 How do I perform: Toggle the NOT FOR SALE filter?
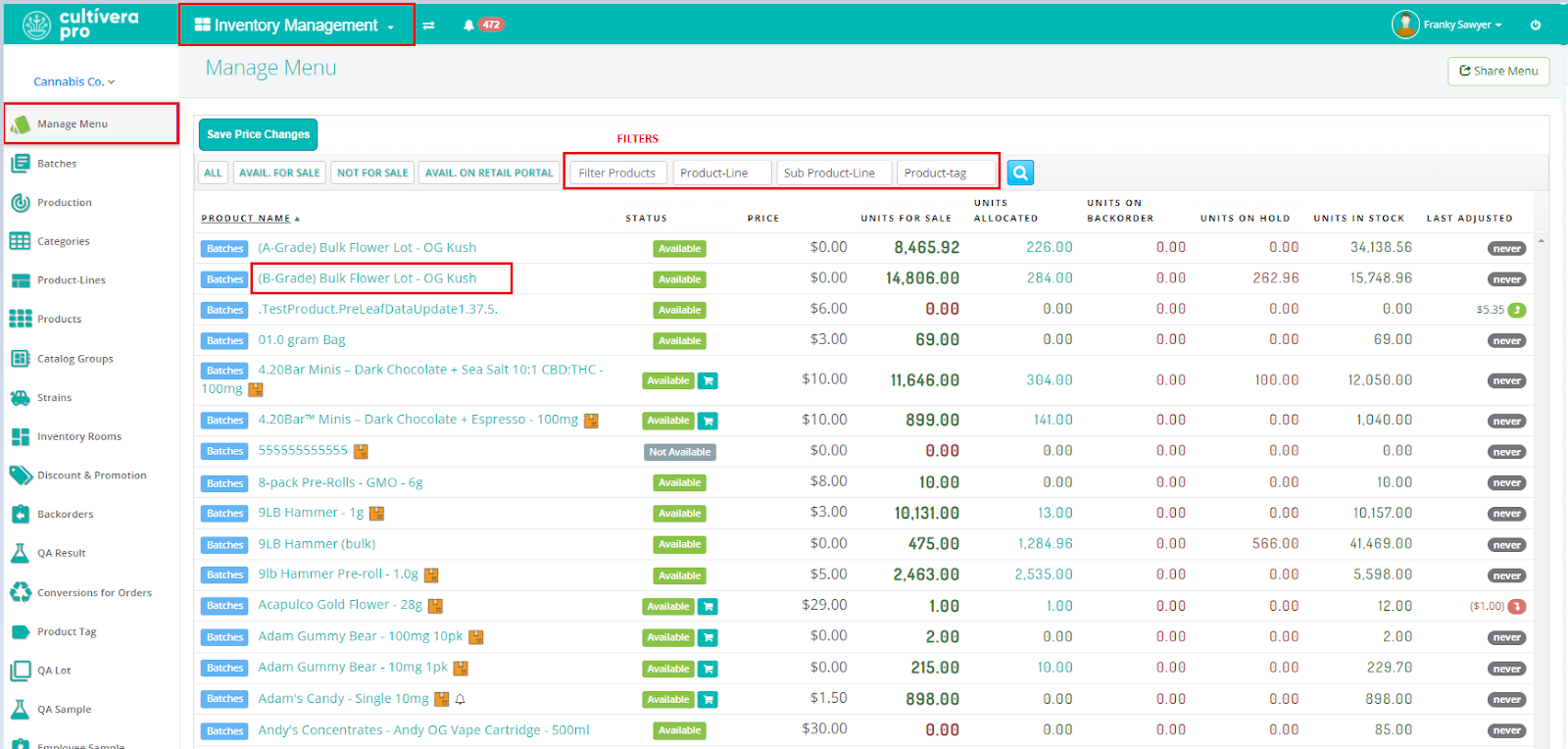(372, 173)
